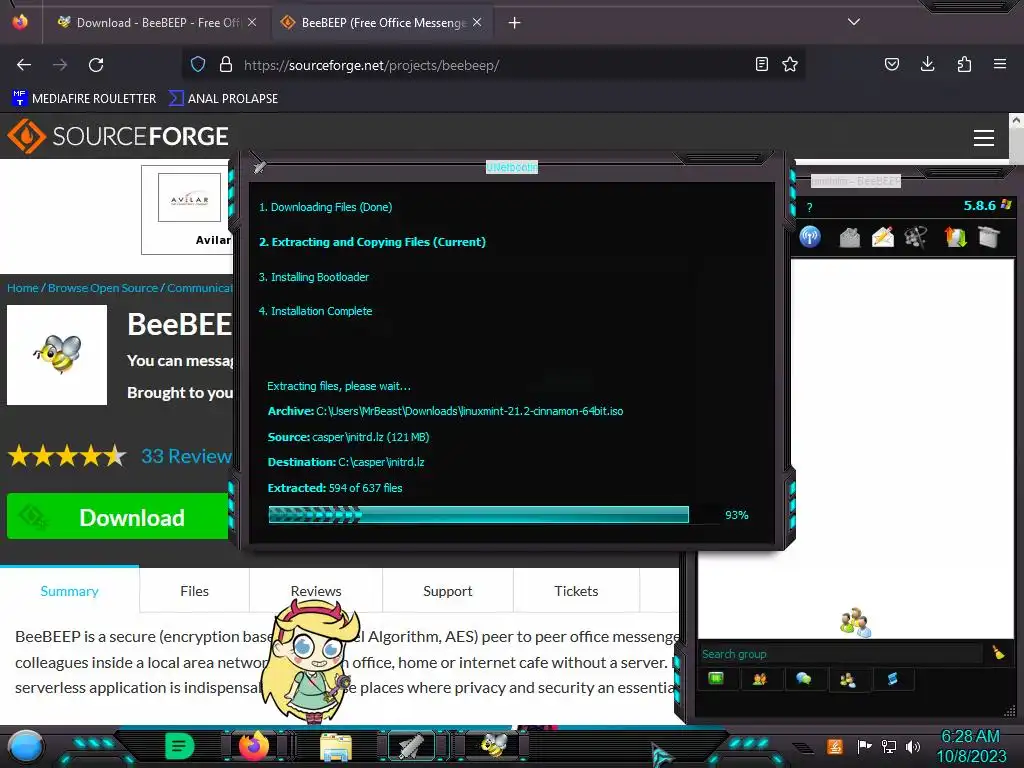The height and width of the screenshot is (768, 1024).
Task: Click the question mark help in BeeBEEP
Action: [809, 208]
